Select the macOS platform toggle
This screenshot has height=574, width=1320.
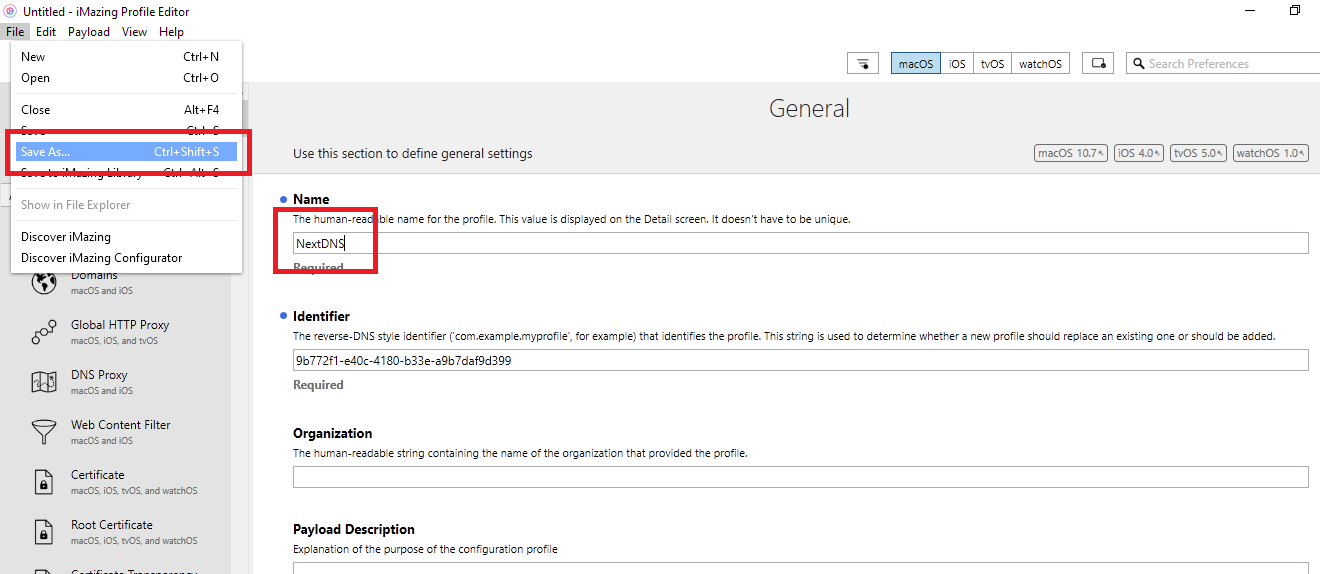click(916, 64)
